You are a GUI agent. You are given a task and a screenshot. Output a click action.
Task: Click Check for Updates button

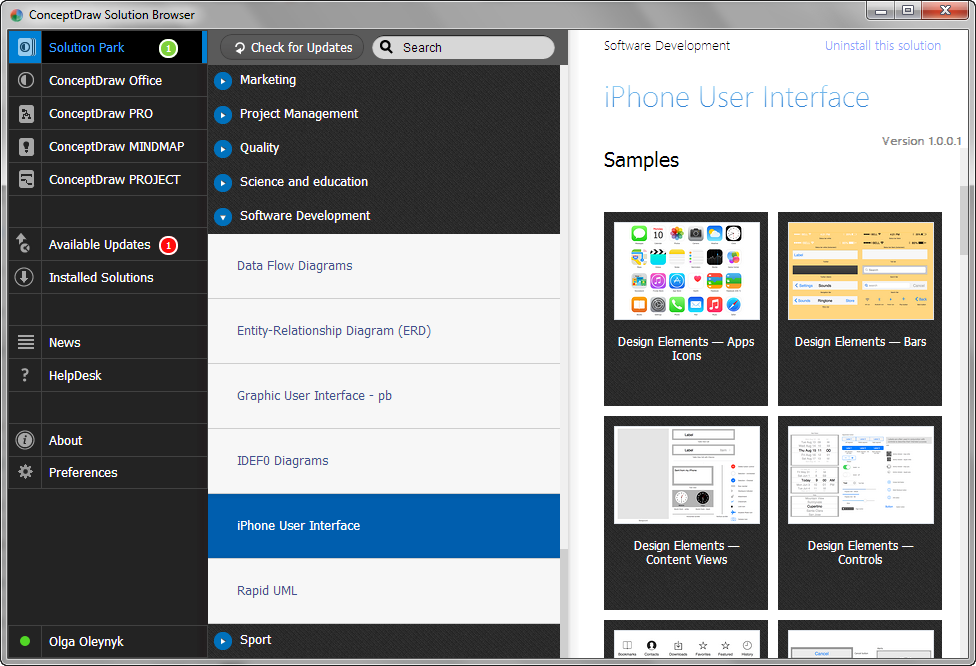click(292, 47)
